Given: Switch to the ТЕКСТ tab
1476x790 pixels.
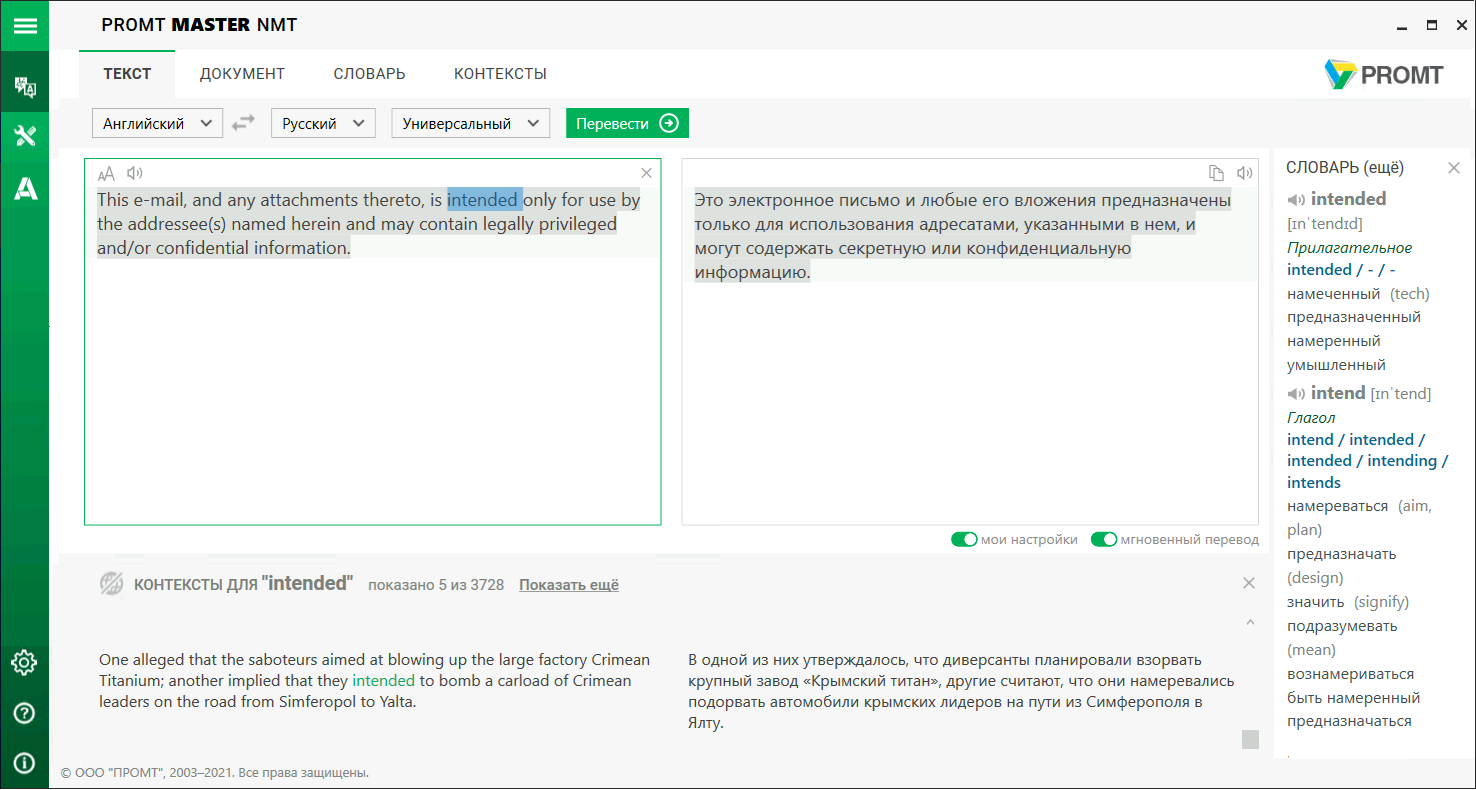Looking at the screenshot, I should (127, 74).
